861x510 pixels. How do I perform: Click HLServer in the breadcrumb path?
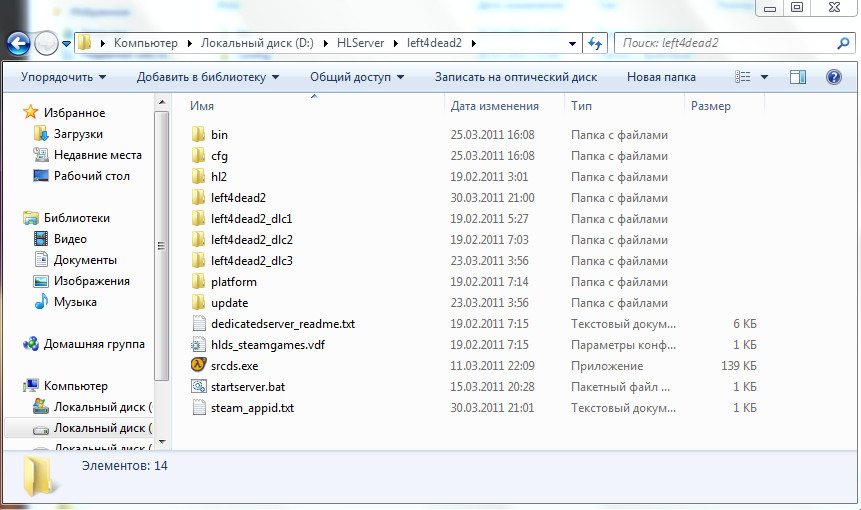360,43
